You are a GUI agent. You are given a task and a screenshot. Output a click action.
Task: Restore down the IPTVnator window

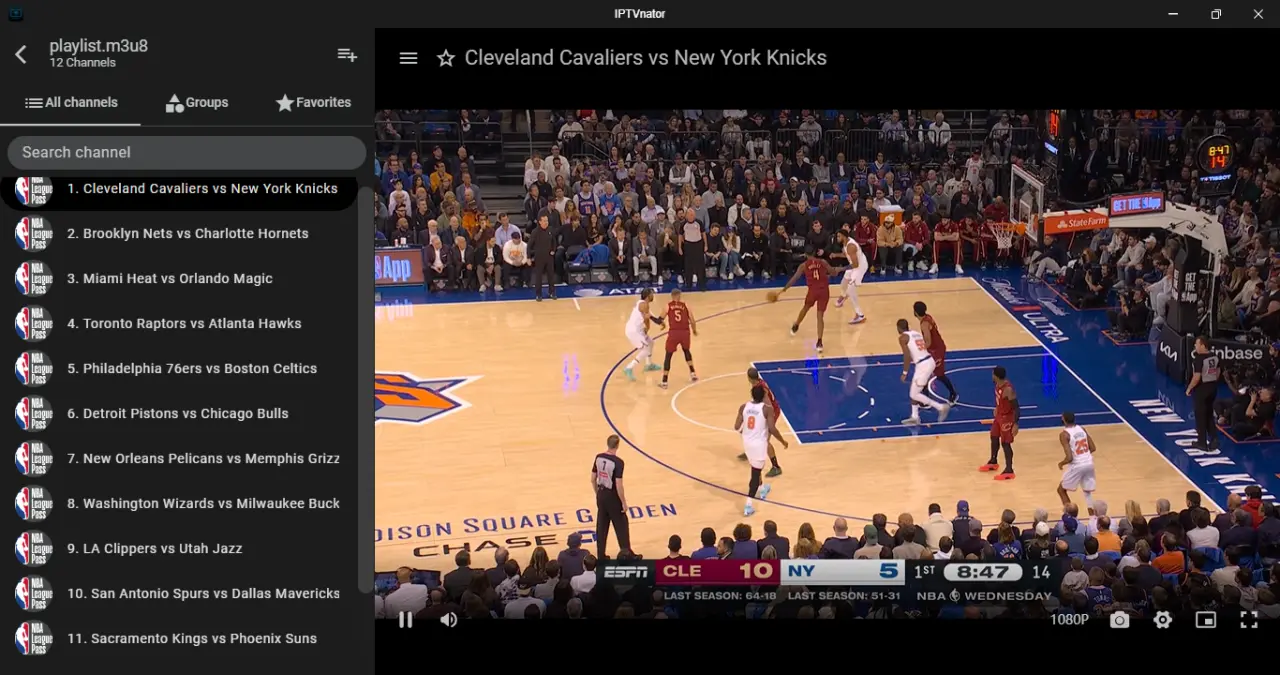[x=1216, y=14]
